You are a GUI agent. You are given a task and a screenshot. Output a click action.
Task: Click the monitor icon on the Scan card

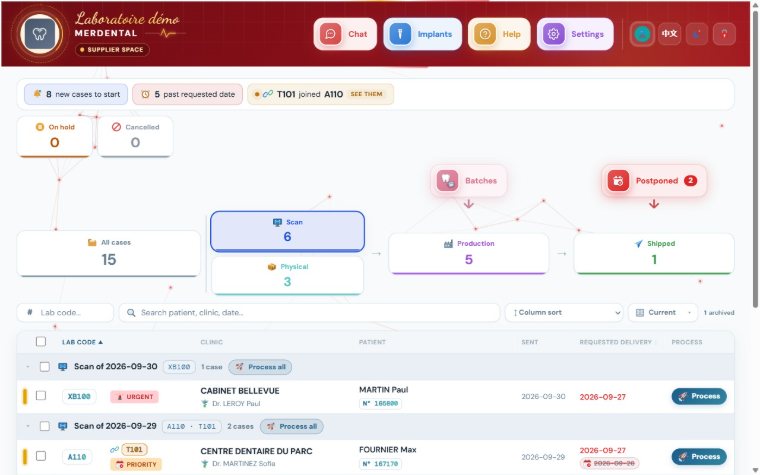click(x=277, y=222)
